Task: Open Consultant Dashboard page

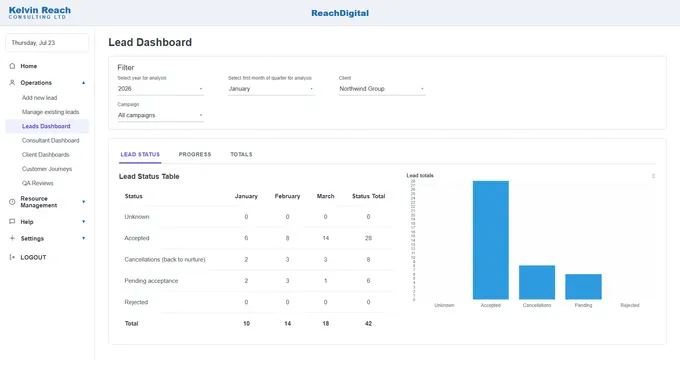Action: (50, 141)
